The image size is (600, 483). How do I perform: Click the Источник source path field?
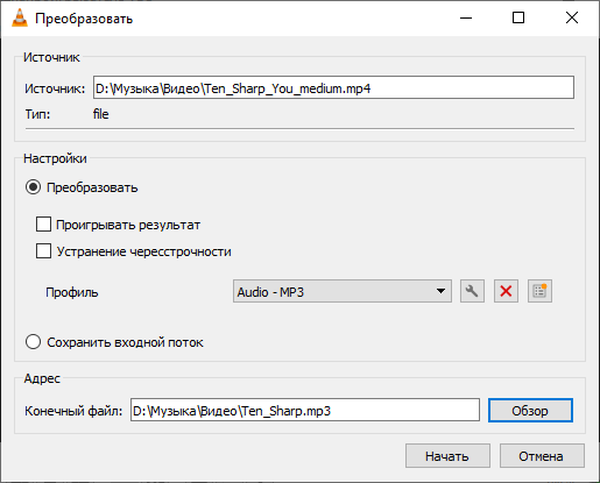click(x=332, y=88)
